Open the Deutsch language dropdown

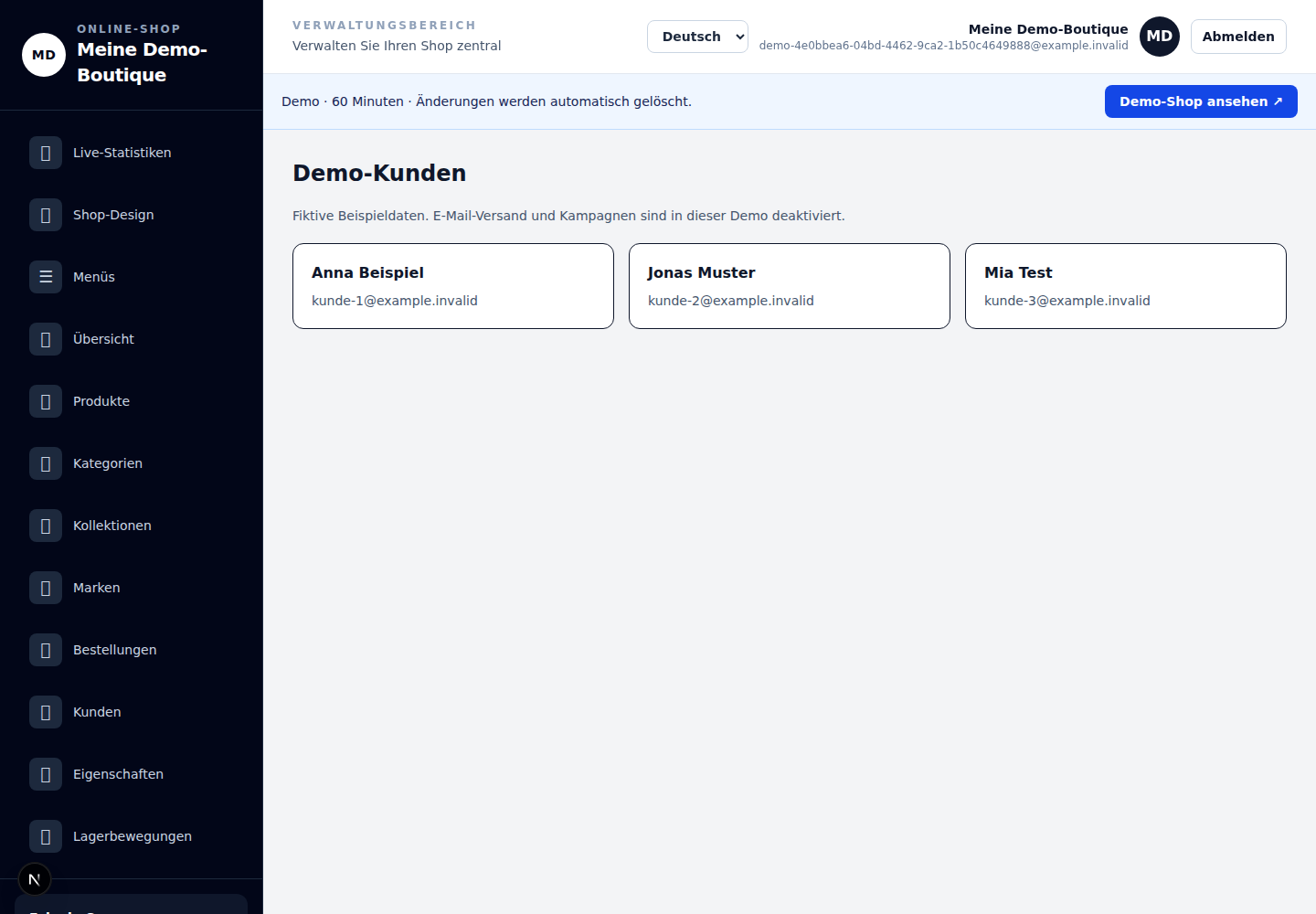(697, 37)
